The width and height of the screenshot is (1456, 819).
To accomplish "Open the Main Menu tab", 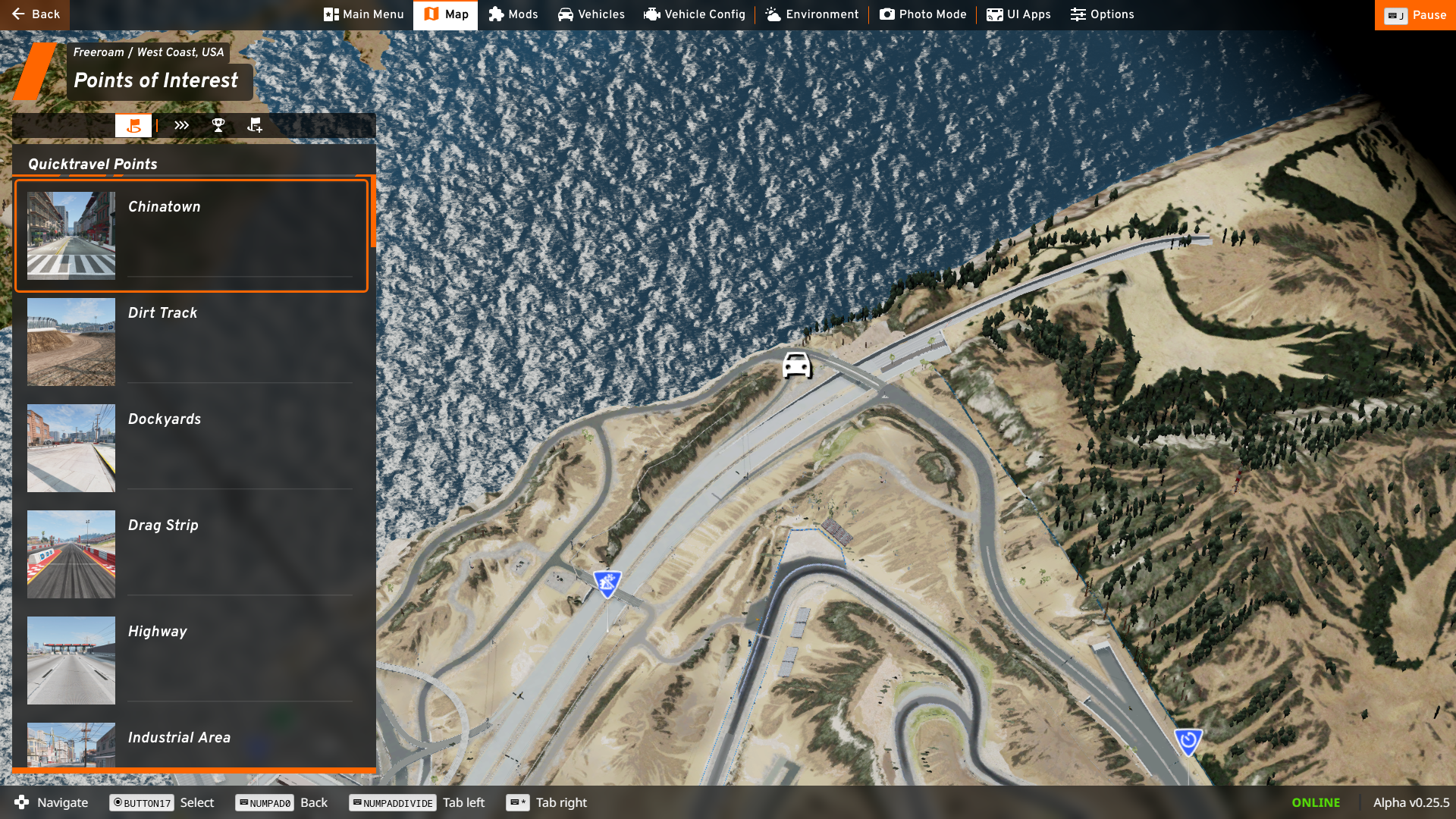I will 363,14.
